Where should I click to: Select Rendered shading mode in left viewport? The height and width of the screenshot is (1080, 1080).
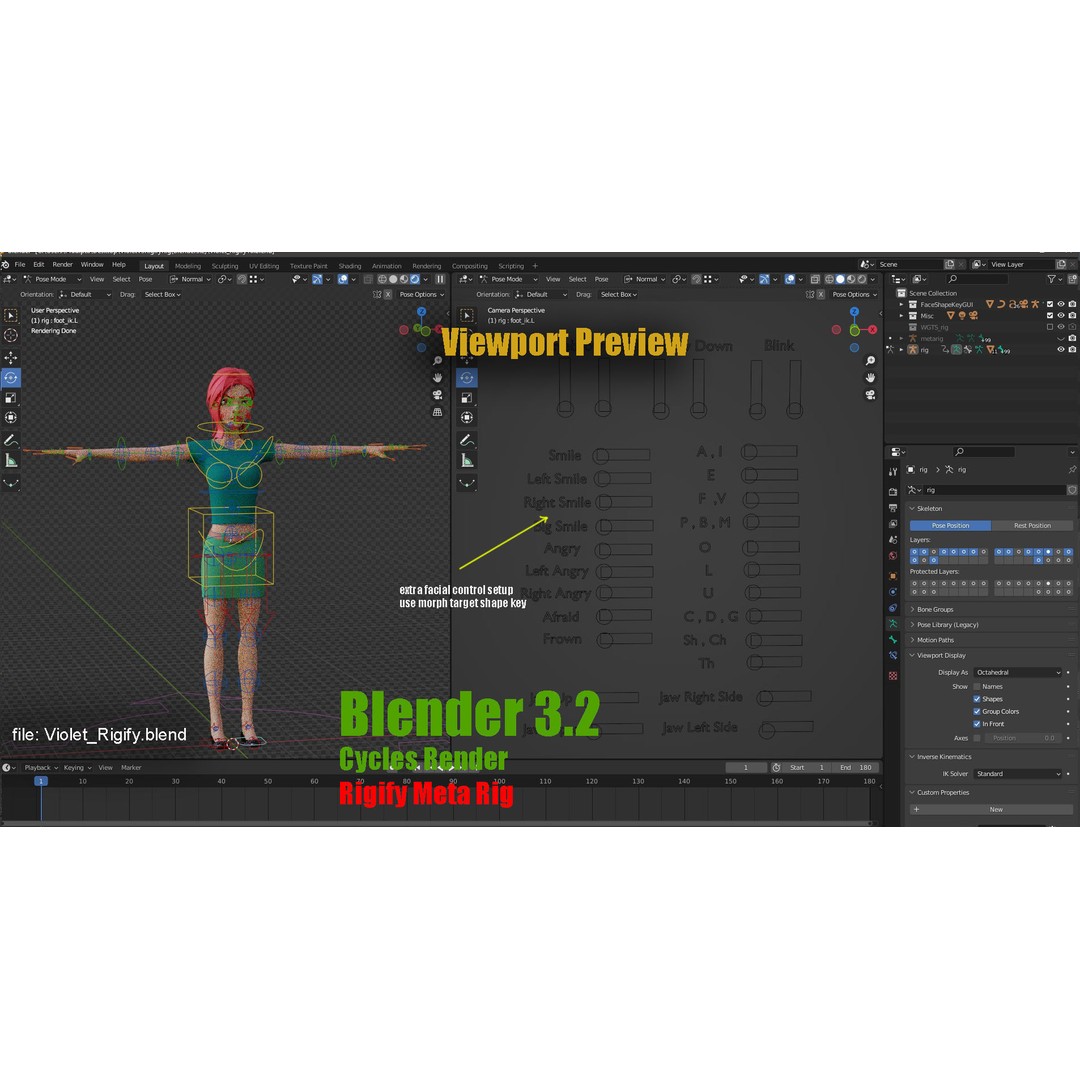(x=415, y=279)
